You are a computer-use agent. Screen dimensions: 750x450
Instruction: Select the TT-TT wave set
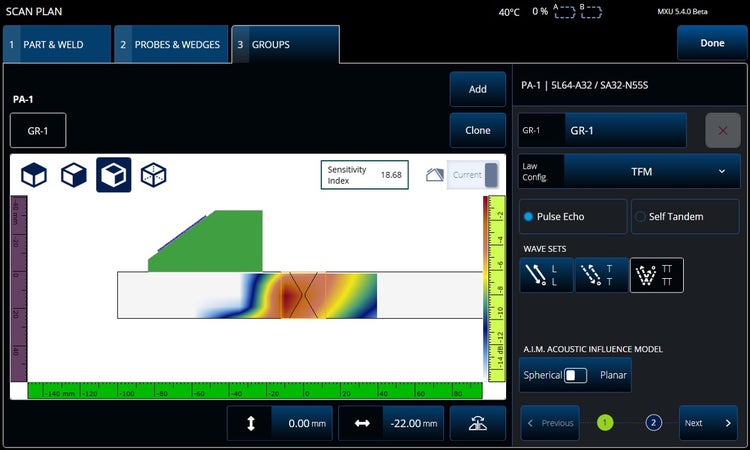[x=656, y=275]
